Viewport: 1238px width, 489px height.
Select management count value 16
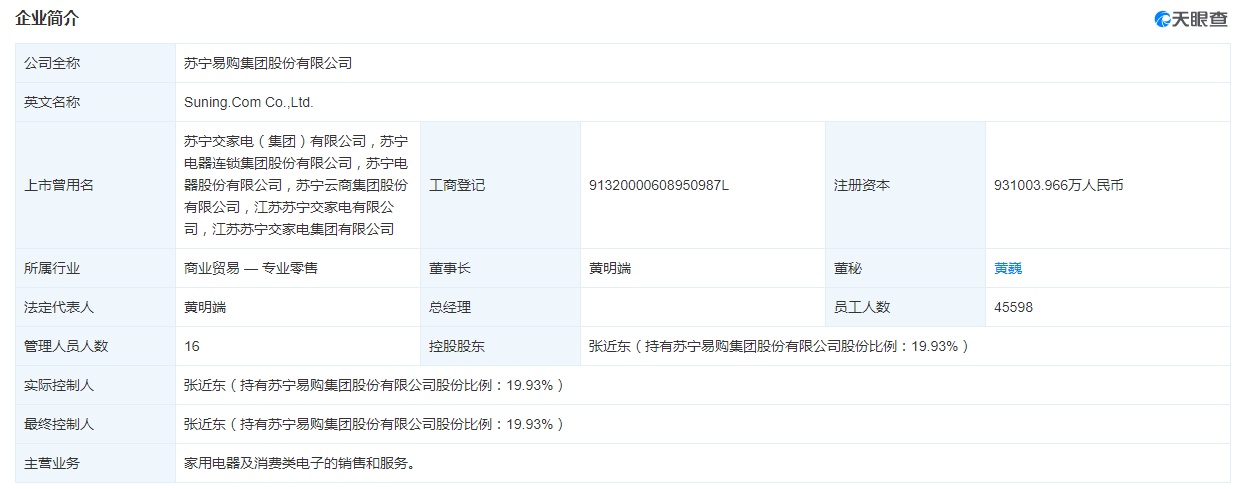tap(192, 346)
